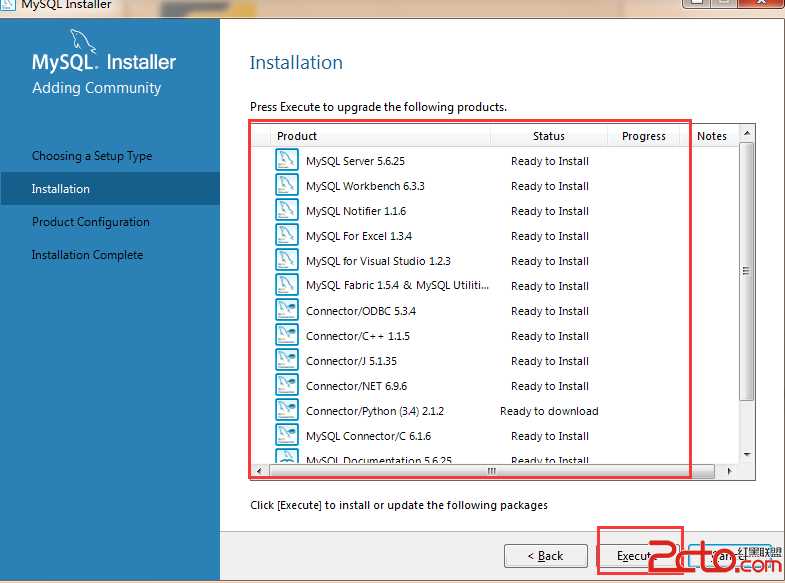Viewport: 785px width, 583px height.
Task: Click MySQL Connector/C's 'Ready to Install' status
Action: pyautogui.click(x=550, y=436)
